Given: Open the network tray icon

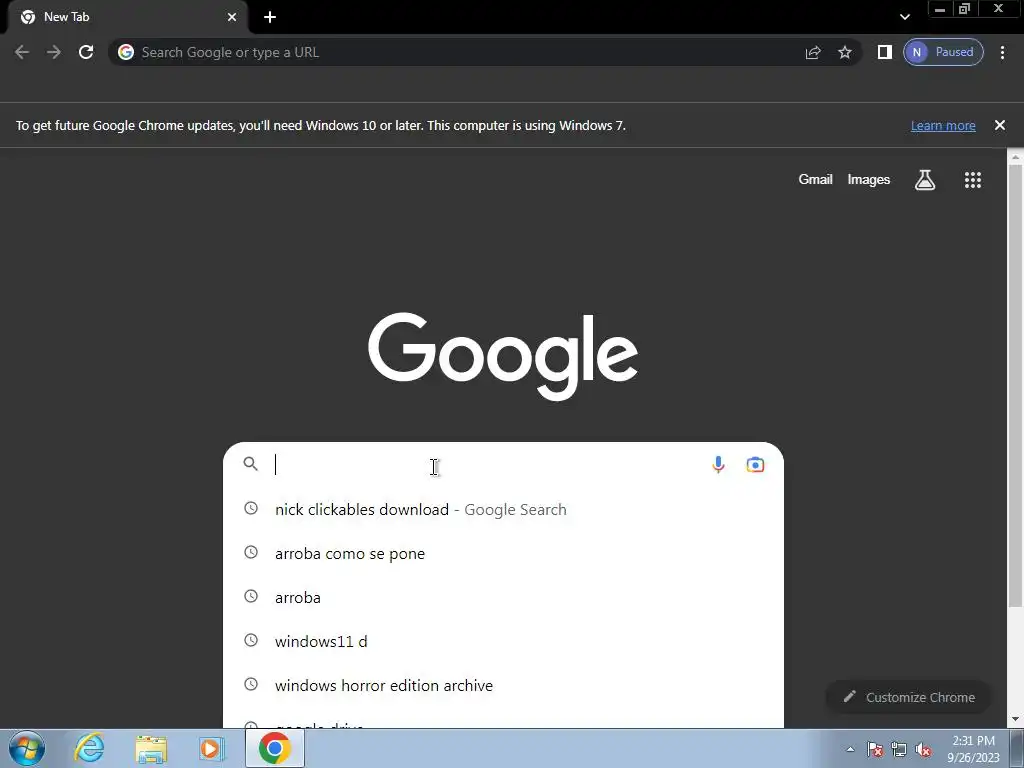Looking at the screenshot, I should (x=899, y=749).
